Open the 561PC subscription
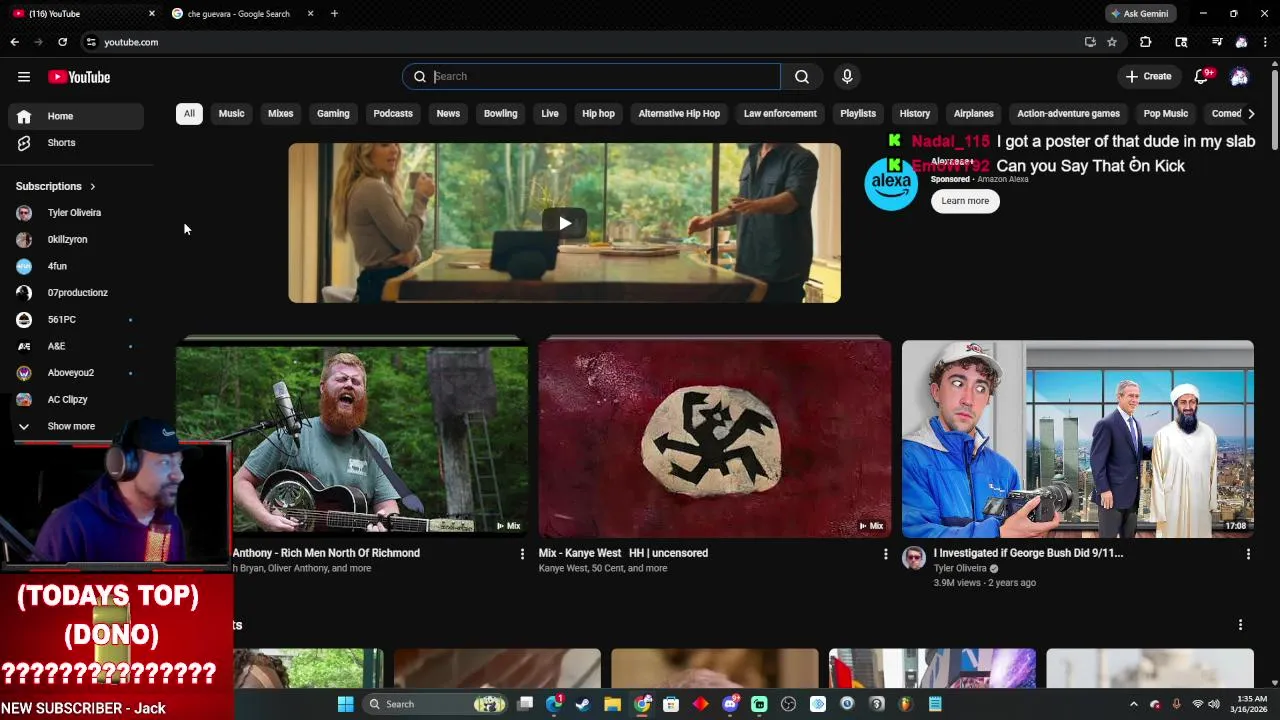This screenshot has height=720, width=1280. click(x=76, y=319)
